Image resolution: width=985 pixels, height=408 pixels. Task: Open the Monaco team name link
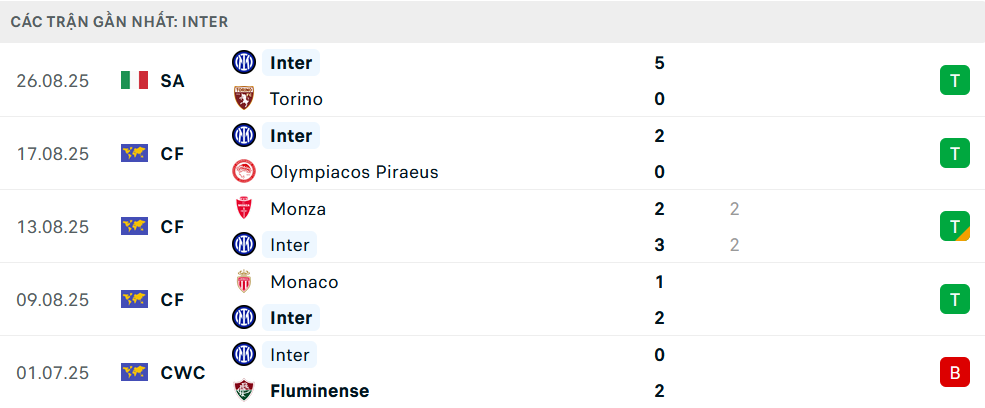304,282
